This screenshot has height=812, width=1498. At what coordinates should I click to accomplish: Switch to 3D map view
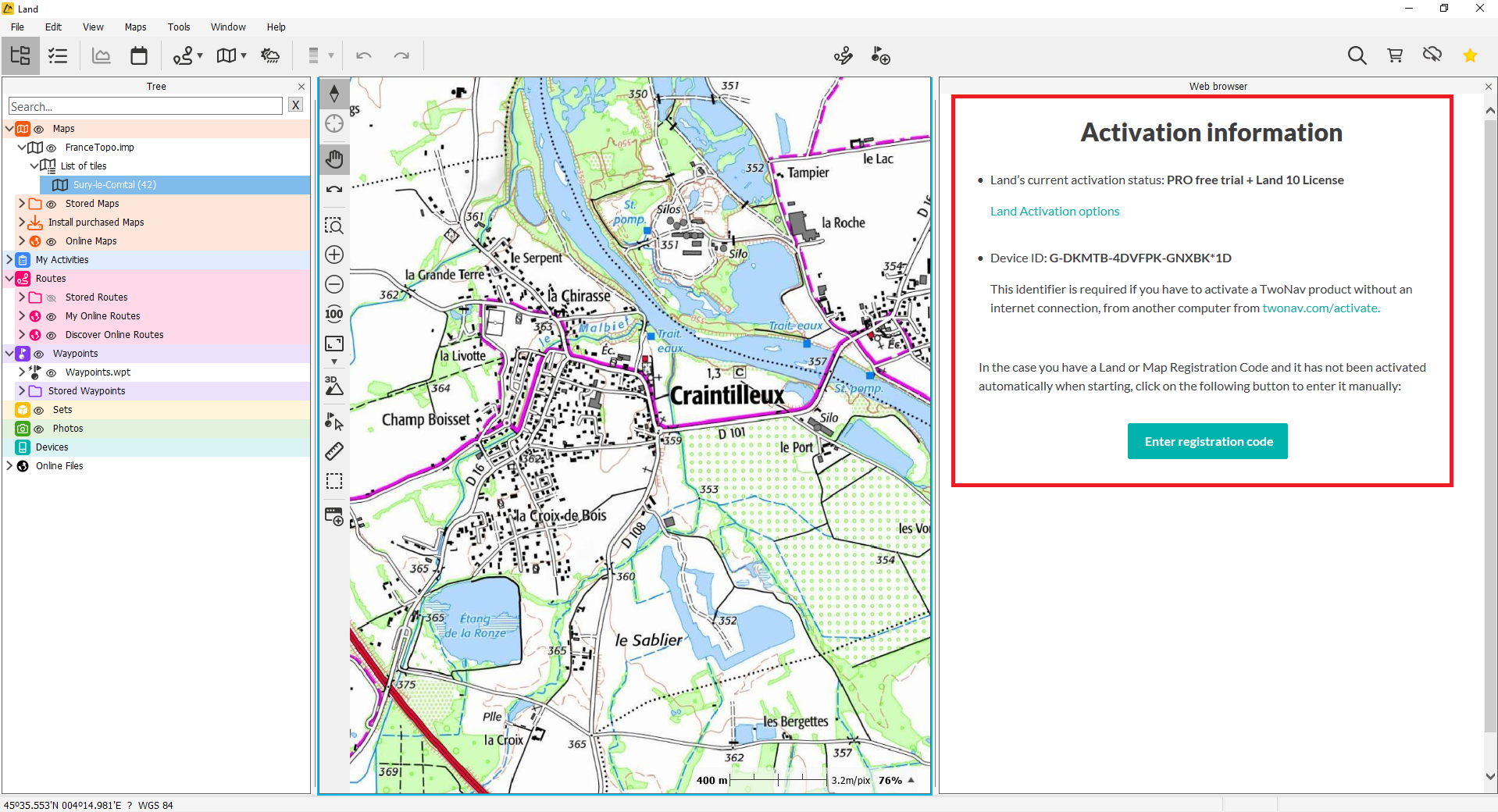[x=334, y=385]
